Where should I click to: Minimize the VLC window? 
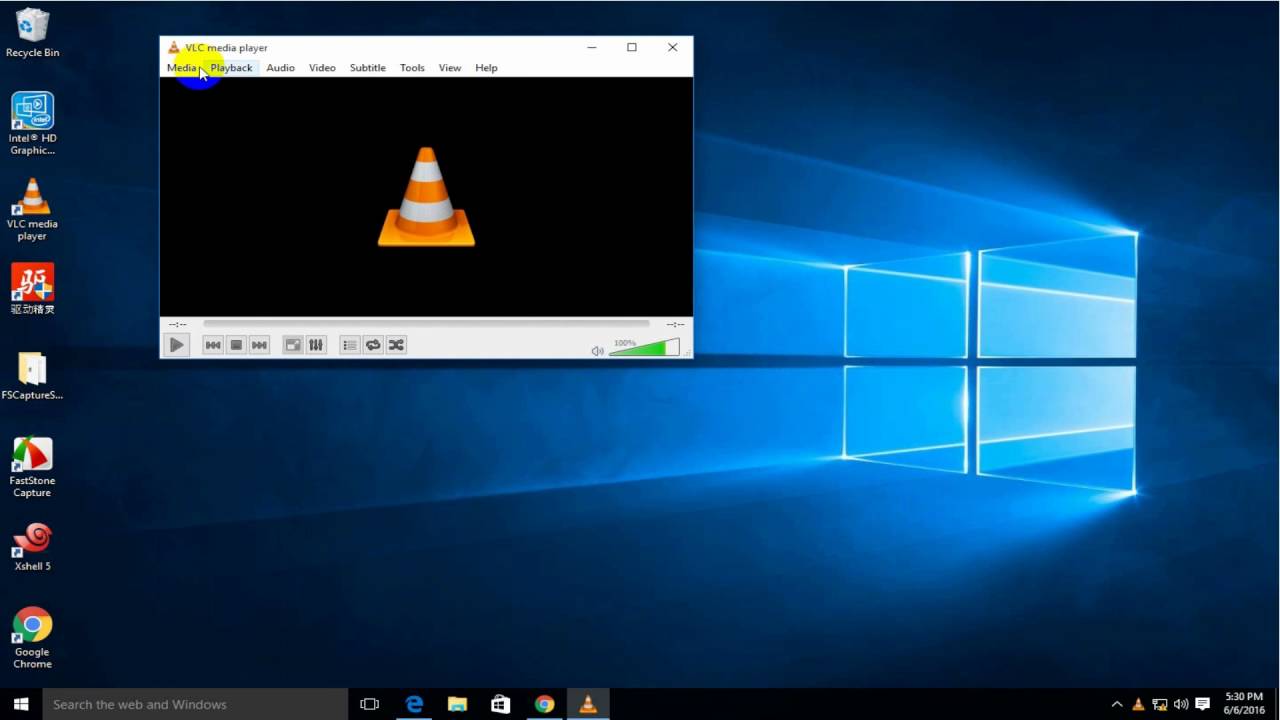592,47
